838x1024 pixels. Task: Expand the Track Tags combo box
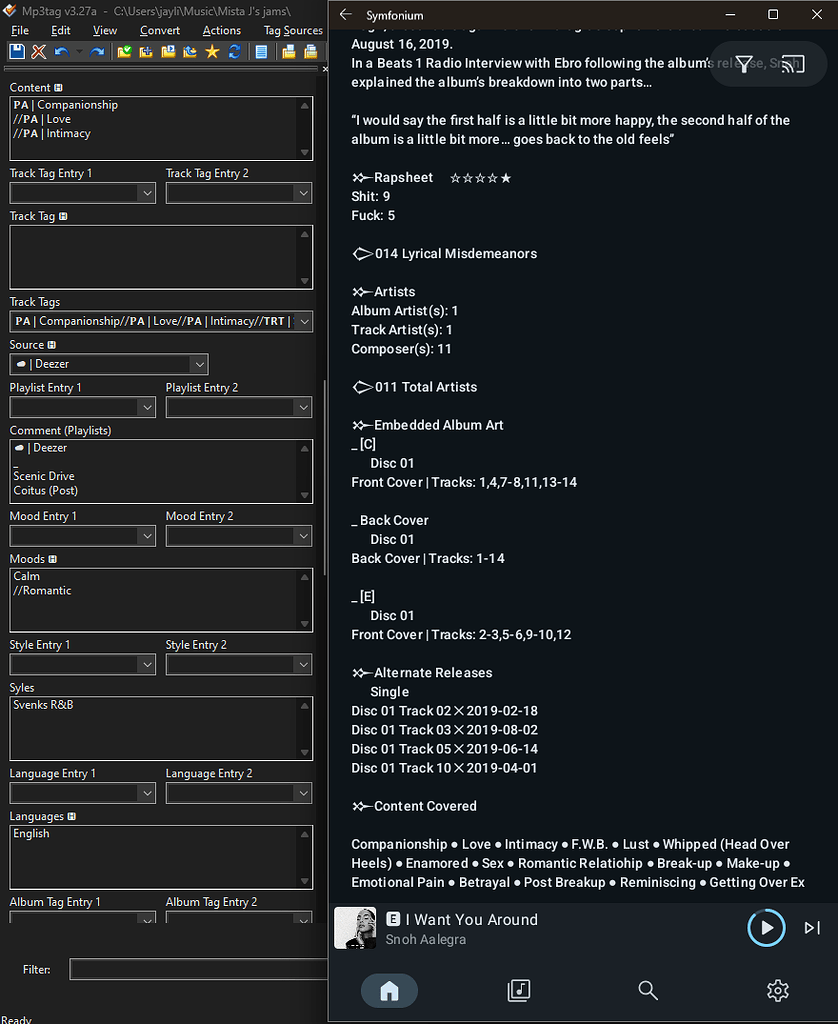coord(305,321)
